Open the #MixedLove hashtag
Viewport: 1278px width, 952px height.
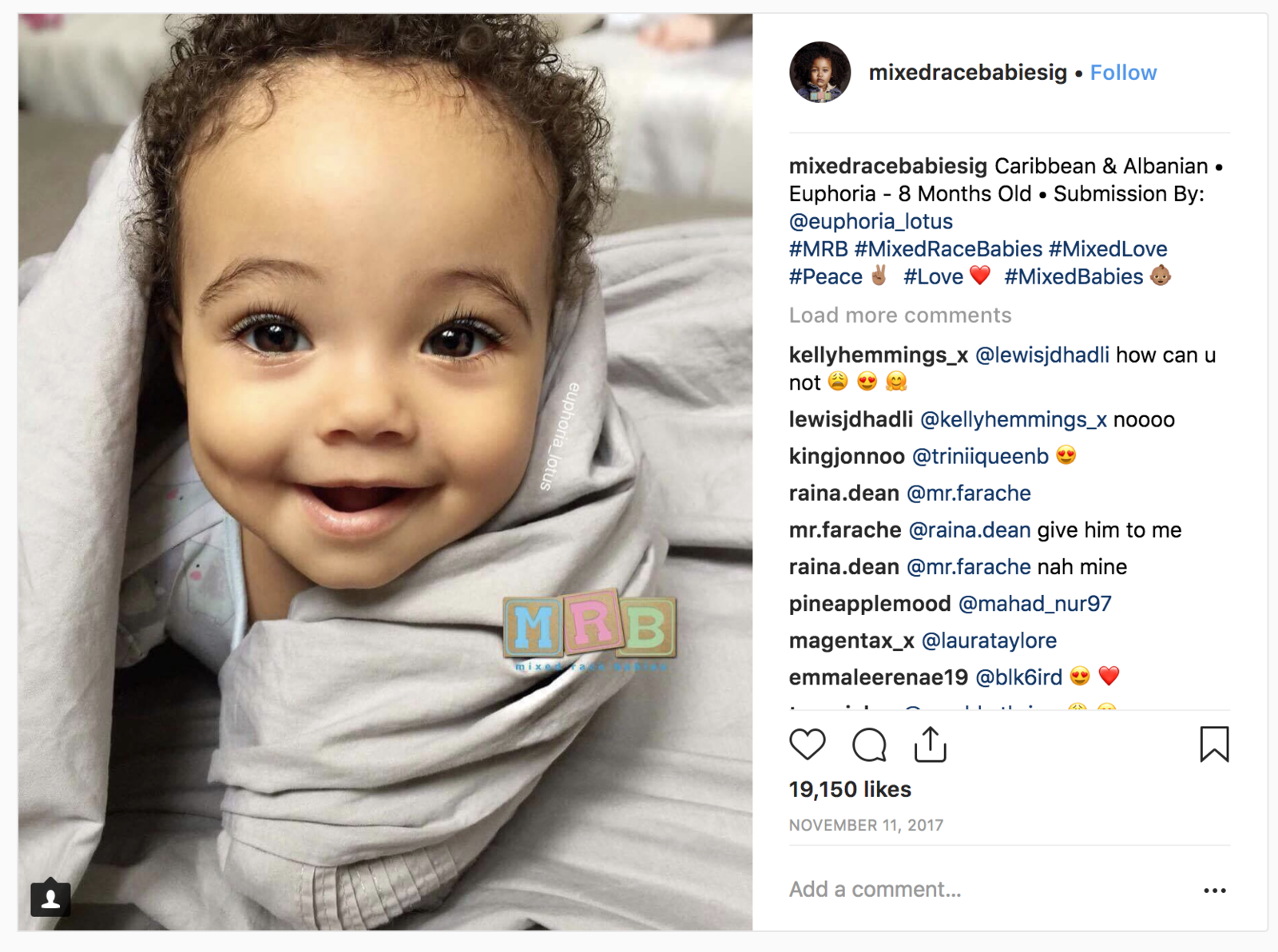click(1108, 249)
